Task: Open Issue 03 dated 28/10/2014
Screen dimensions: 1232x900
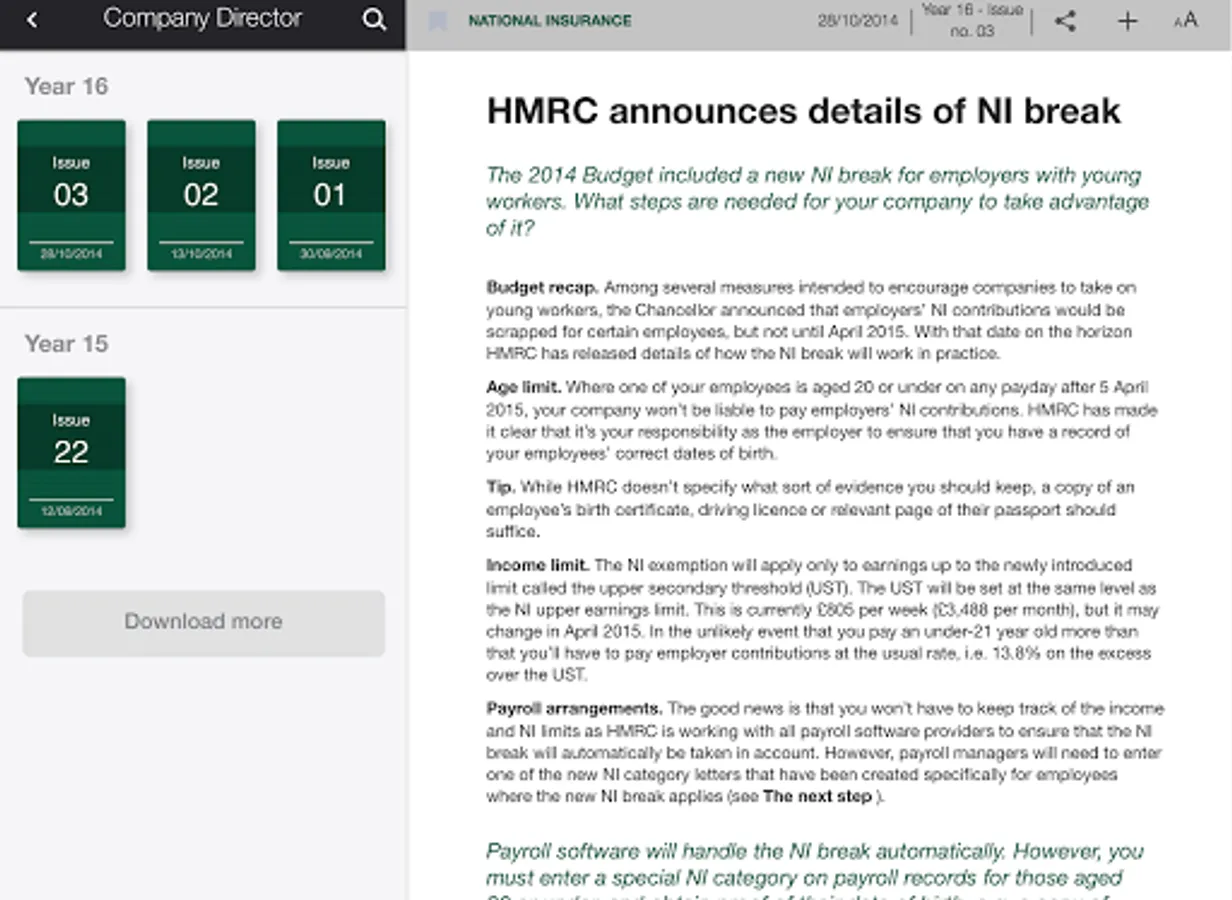Action: click(71, 195)
